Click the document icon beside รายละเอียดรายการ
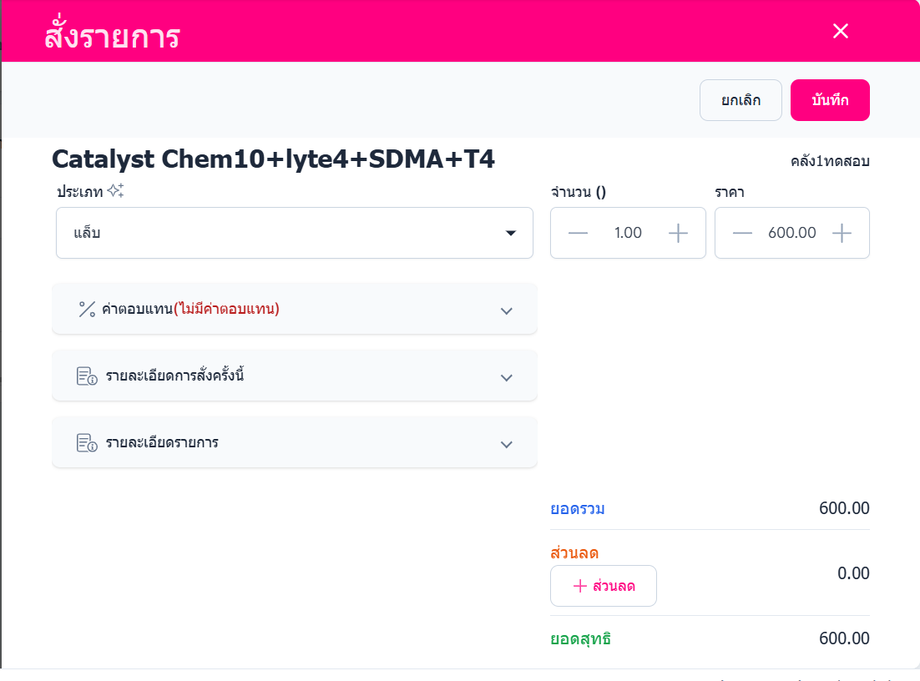This screenshot has width=920, height=681. 87,442
